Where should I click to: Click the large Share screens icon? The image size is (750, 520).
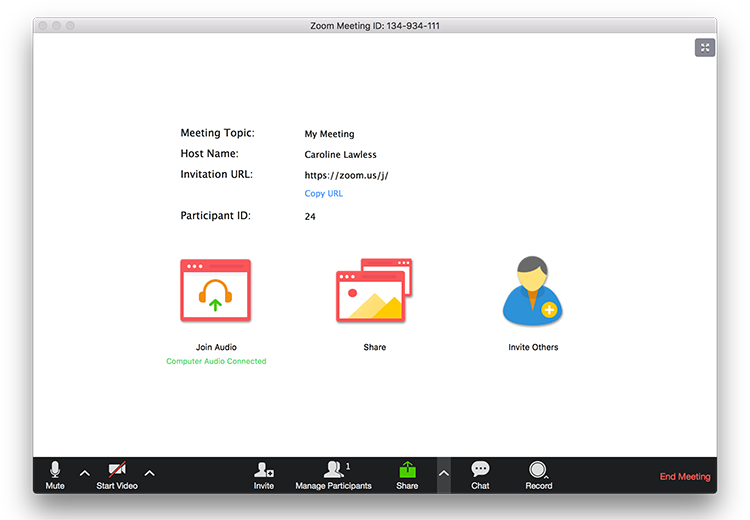coord(374,290)
